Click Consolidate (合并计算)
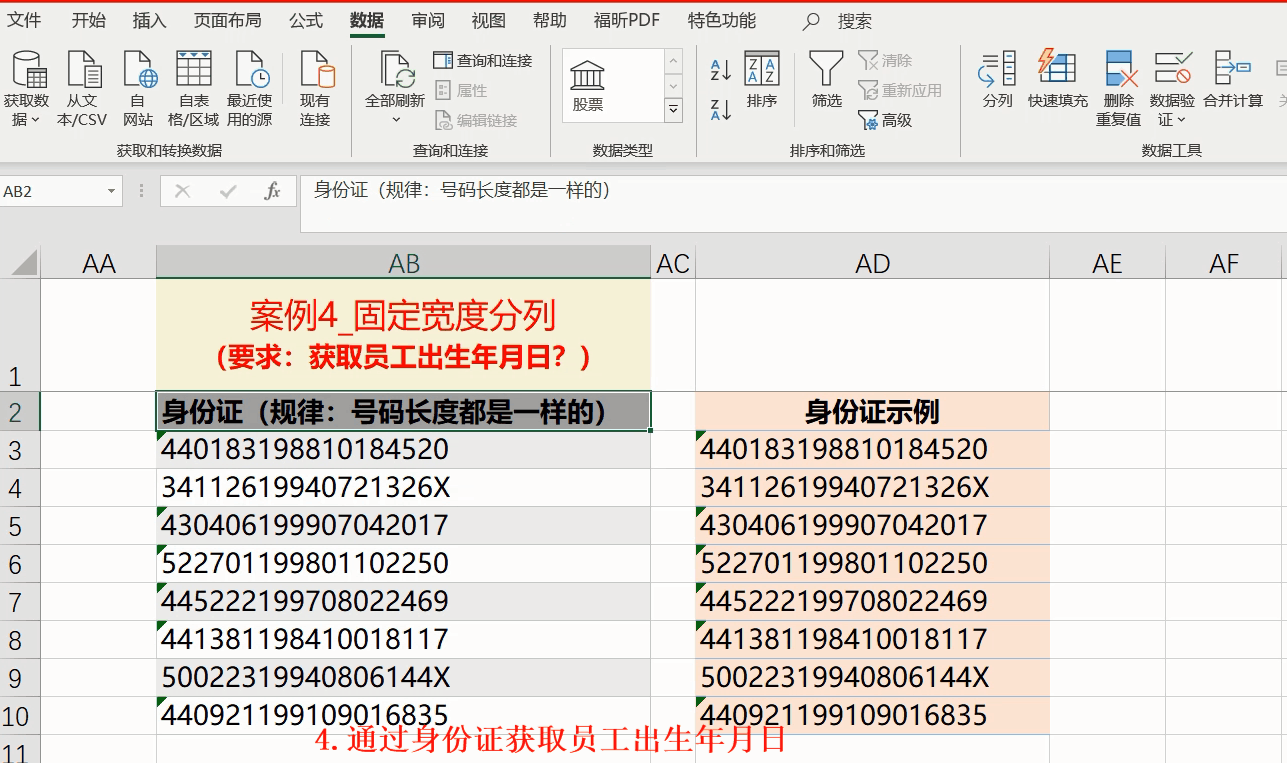Screen dimensions: 1287x763 click(x=1232, y=80)
